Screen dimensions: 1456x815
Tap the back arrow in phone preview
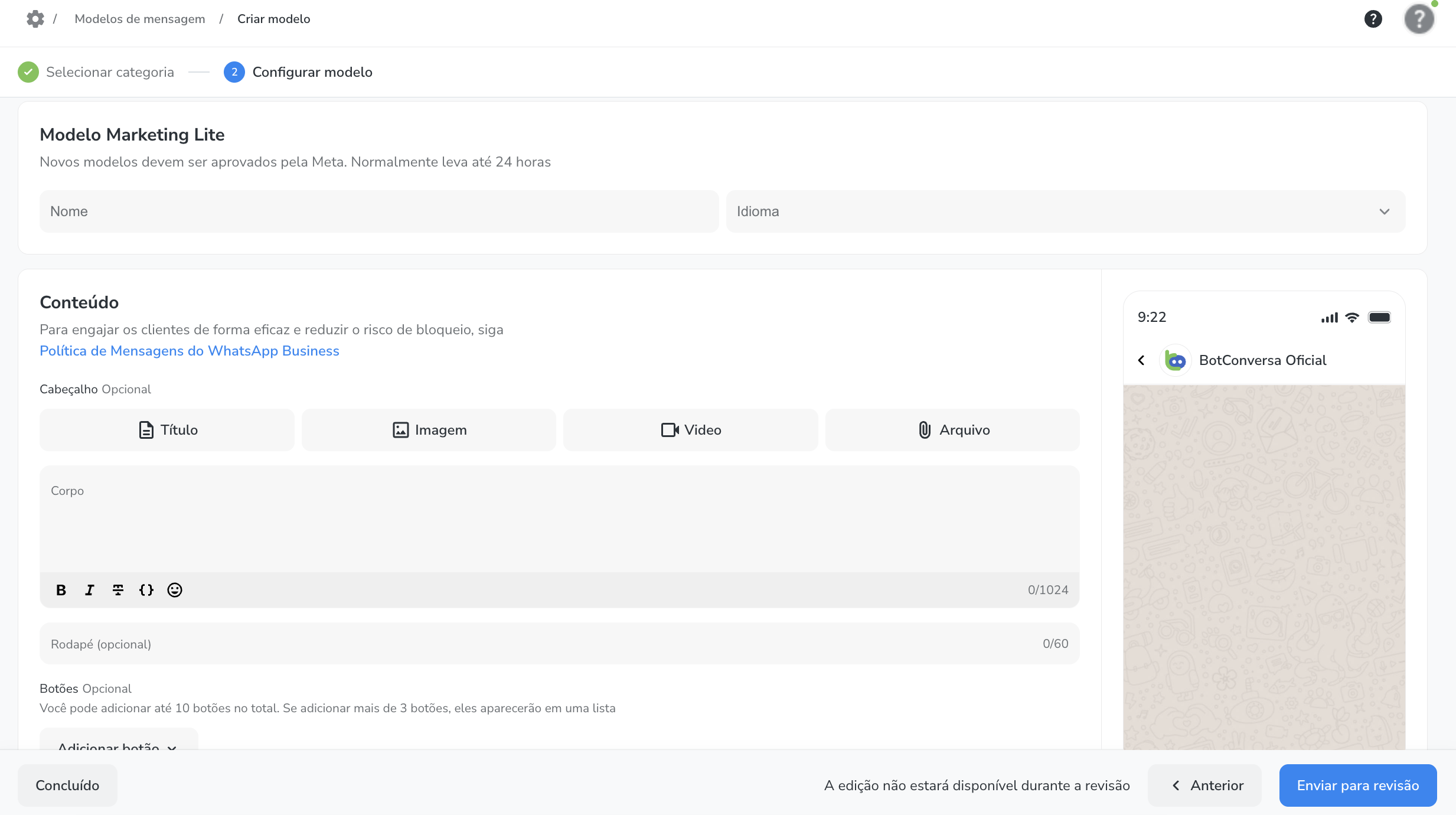(x=1141, y=360)
